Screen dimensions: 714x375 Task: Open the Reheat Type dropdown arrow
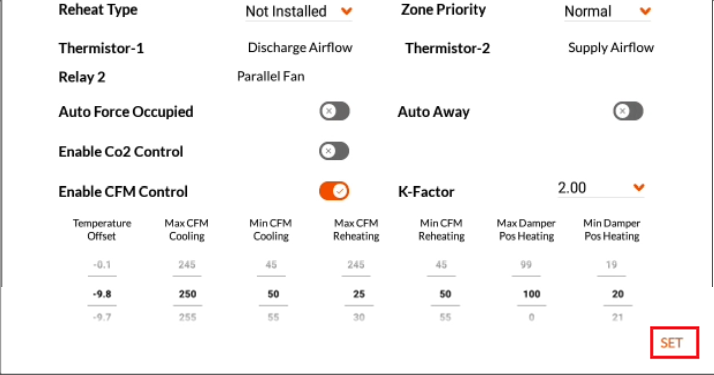[347, 11]
